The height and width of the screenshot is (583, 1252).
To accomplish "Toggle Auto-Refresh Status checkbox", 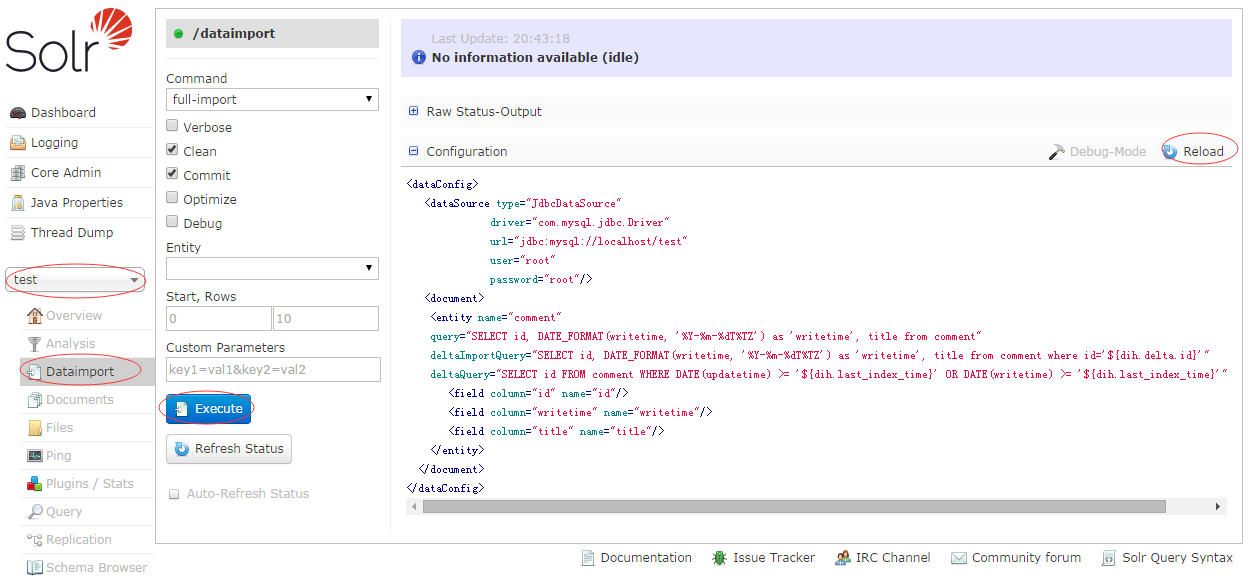I will (174, 494).
